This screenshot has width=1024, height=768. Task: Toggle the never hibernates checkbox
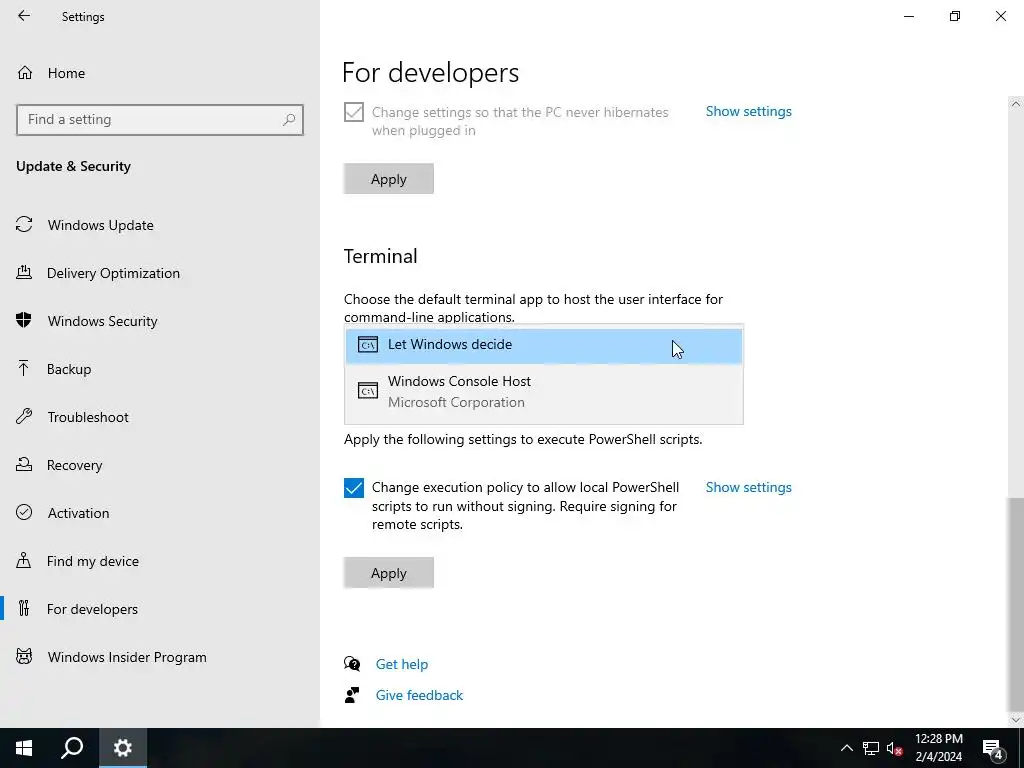click(354, 112)
